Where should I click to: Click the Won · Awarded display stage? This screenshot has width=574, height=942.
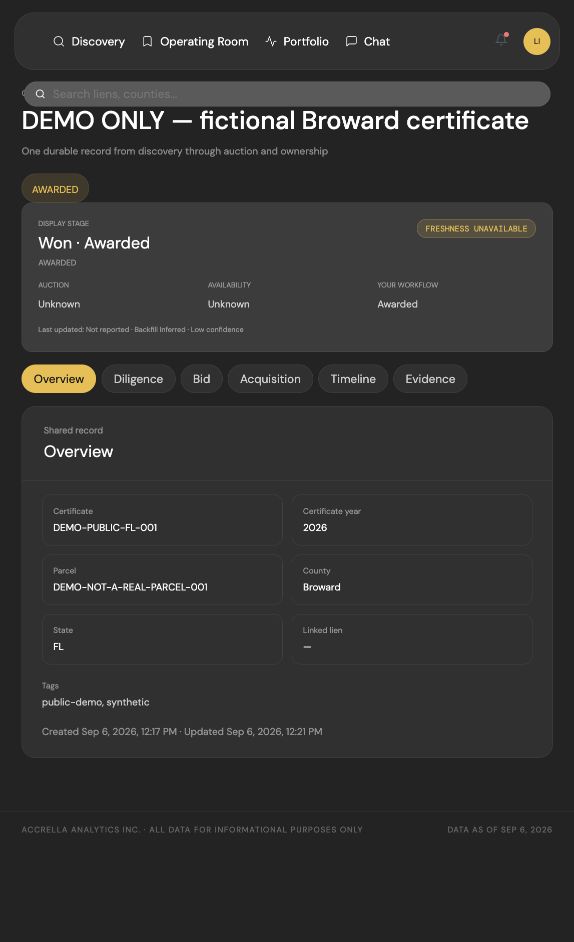click(94, 243)
